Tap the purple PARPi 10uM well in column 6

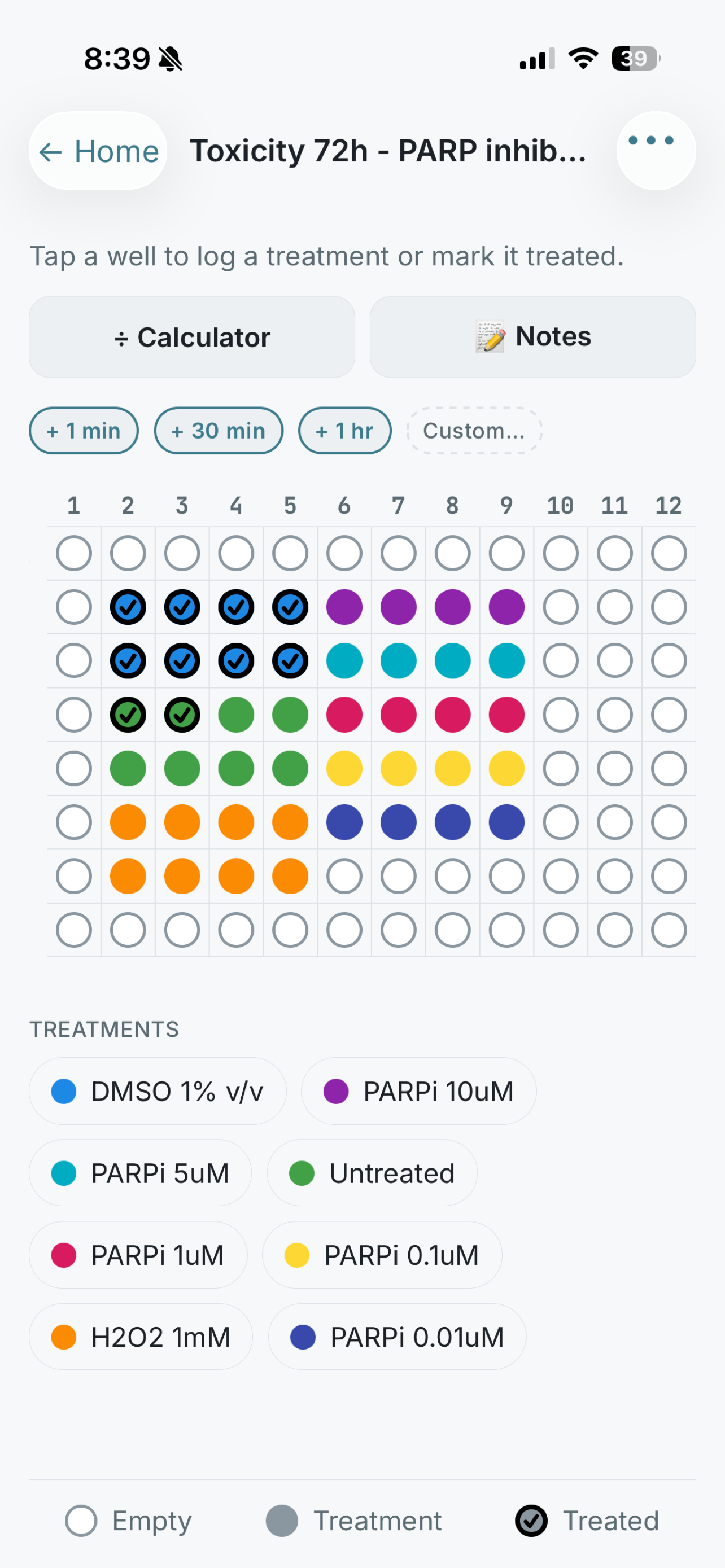344,607
